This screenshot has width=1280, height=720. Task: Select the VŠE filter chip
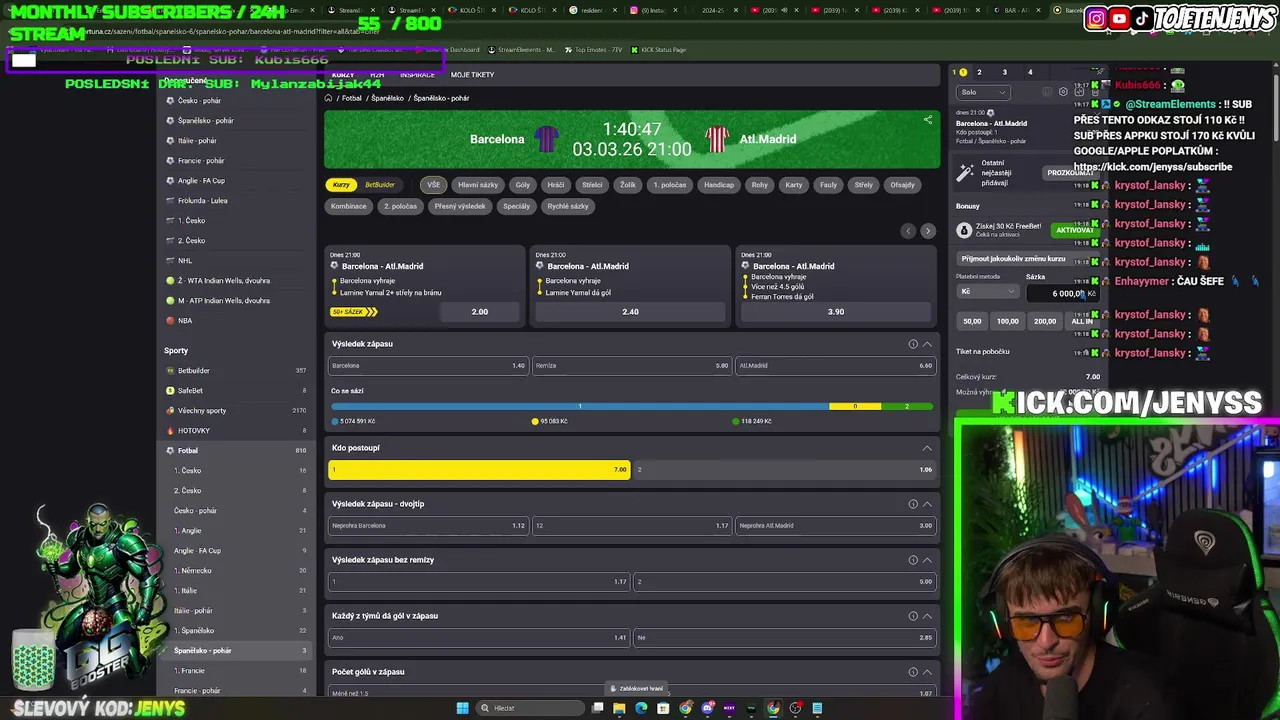(x=433, y=185)
